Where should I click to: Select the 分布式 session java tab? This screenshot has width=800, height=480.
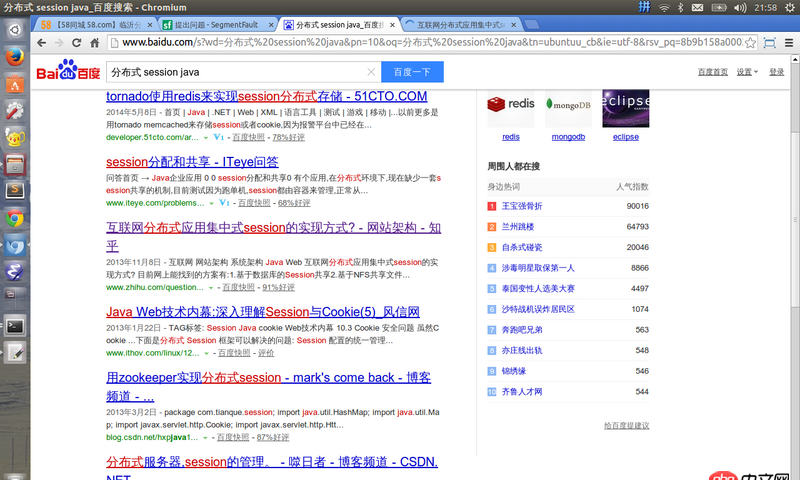pyautogui.click(x=339, y=24)
